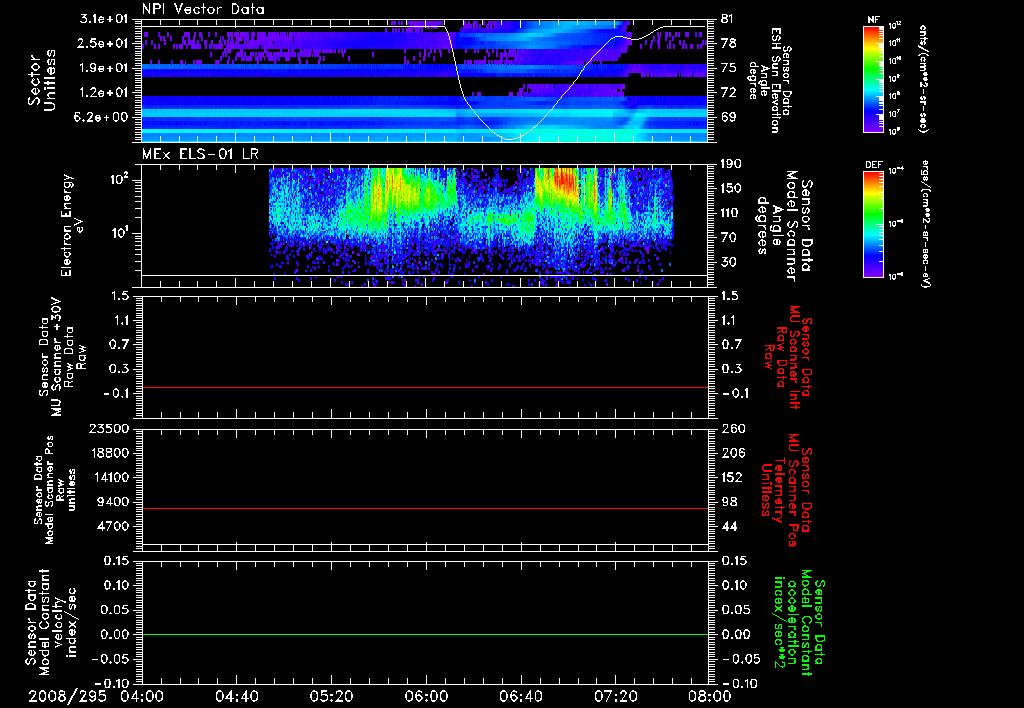Click the NF rainbow color bar
Image resolution: width=1024 pixels, height=708 pixels.
point(874,79)
